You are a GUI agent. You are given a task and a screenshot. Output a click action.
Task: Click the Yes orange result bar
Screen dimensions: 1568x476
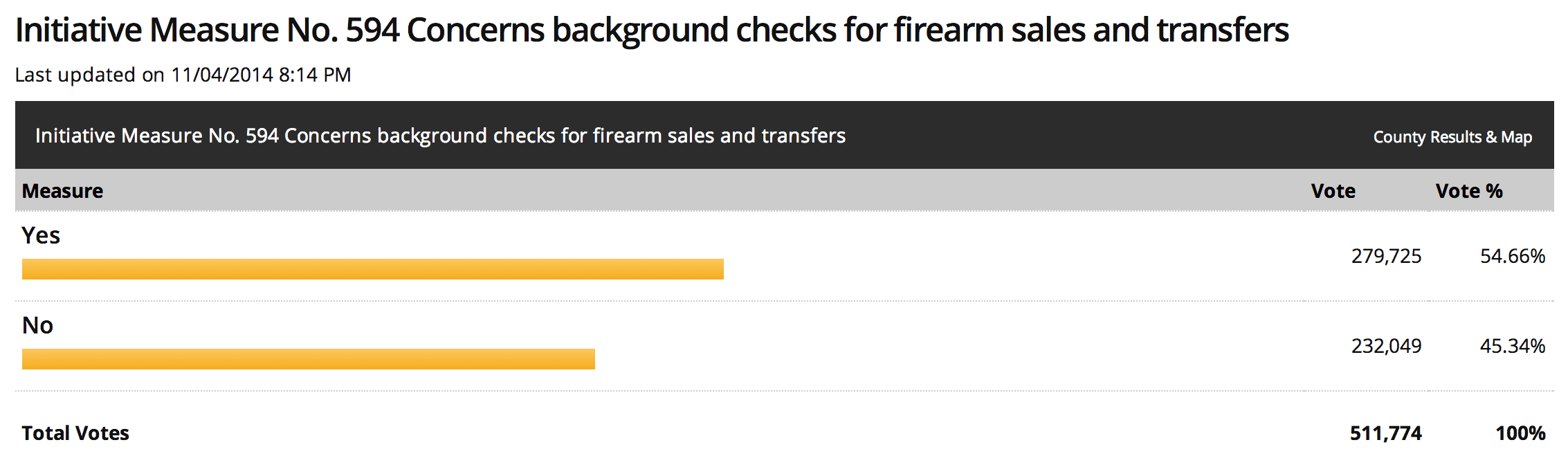pos(372,269)
